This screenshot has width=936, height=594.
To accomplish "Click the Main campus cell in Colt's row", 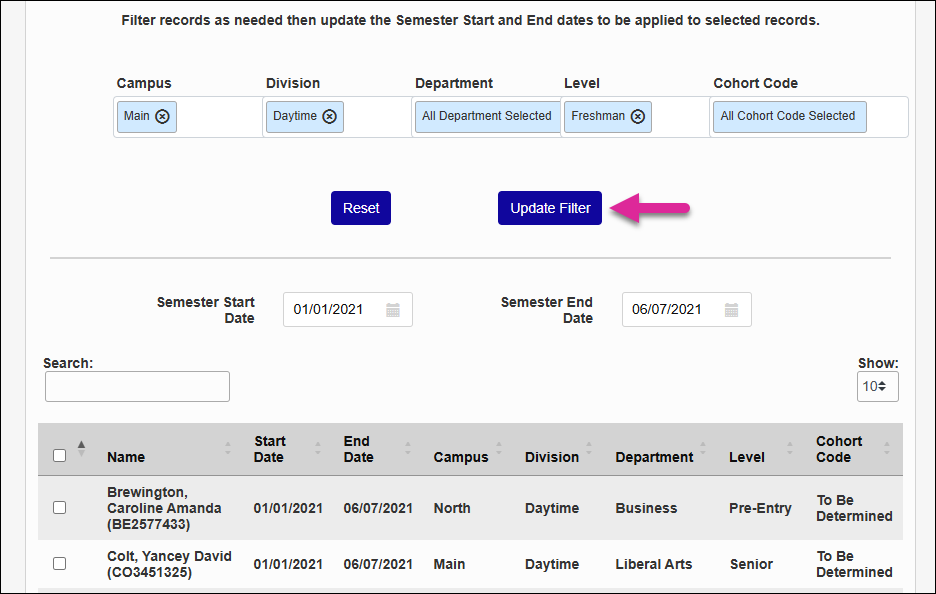I will [x=449, y=564].
